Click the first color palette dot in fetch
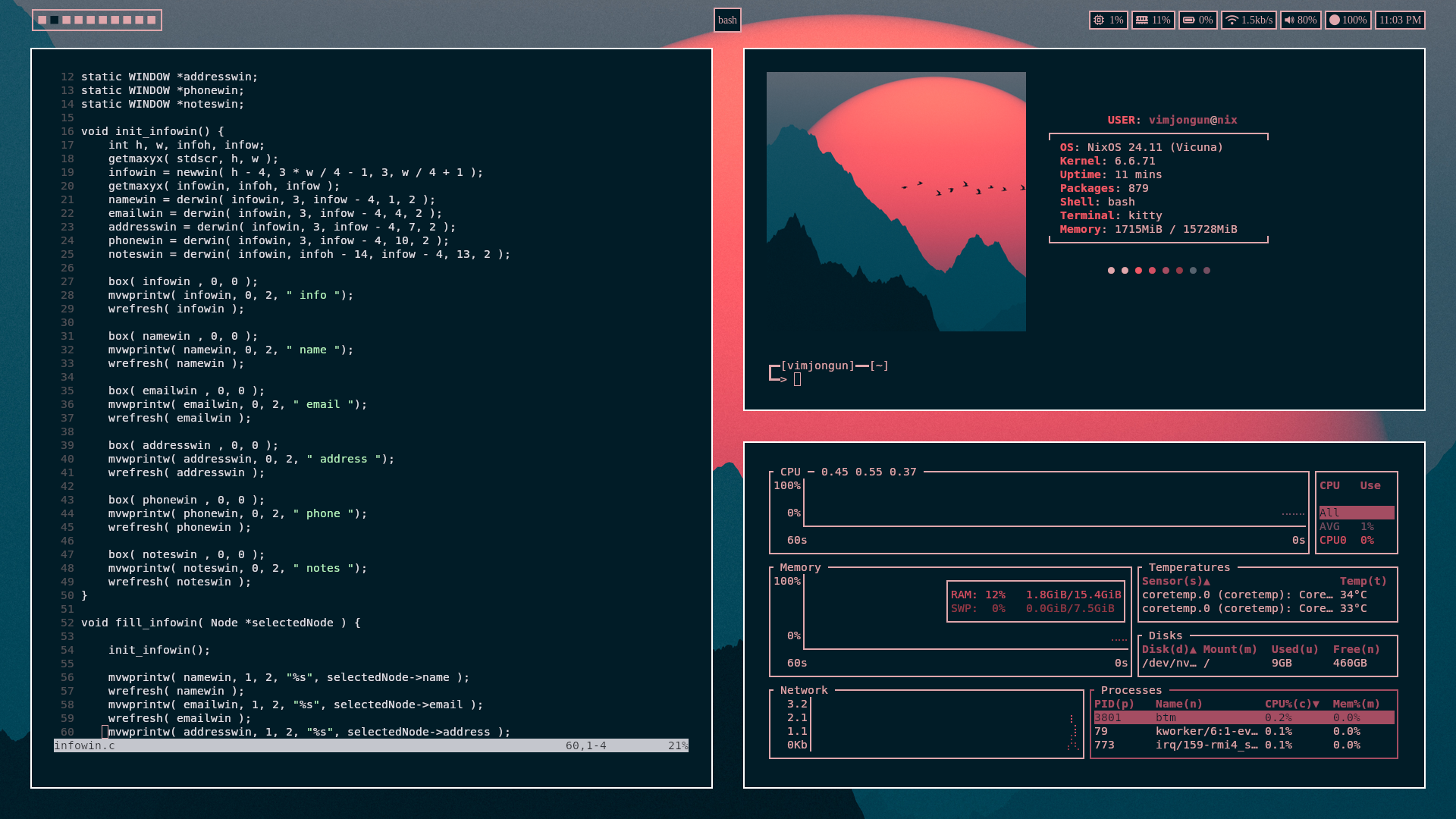1456x819 pixels. coord(1111,271)
